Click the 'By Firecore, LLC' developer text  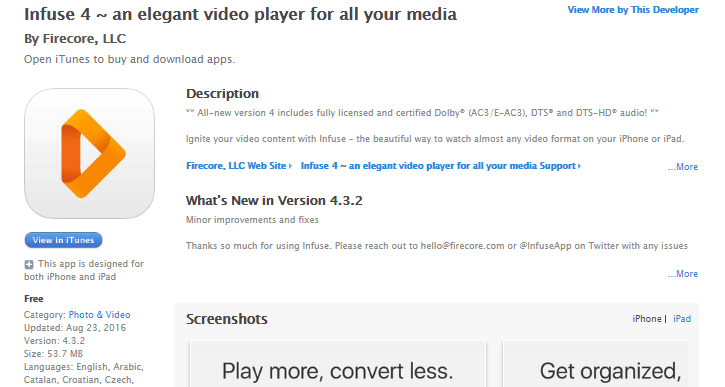click(x=75, y=39)
